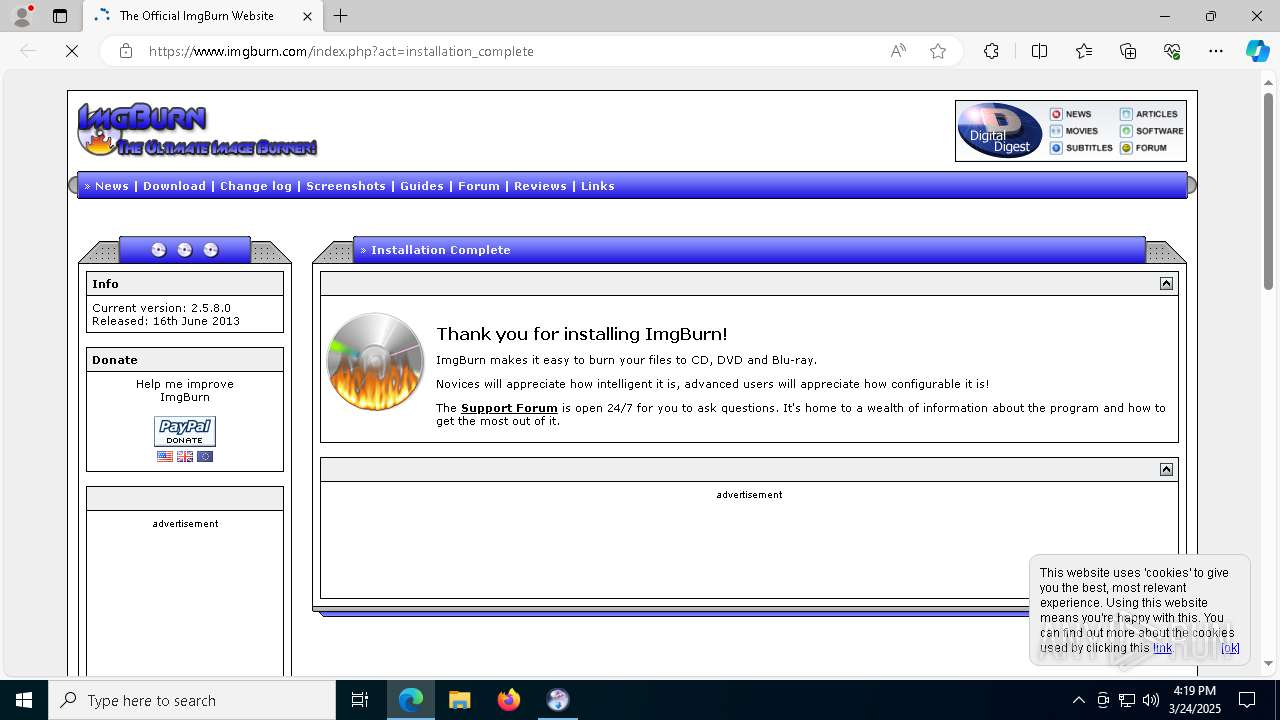The height and width of the screenshot is (720, 1280).
Task: Open Digital Digest News link
Action: [x=1070, y=114]
